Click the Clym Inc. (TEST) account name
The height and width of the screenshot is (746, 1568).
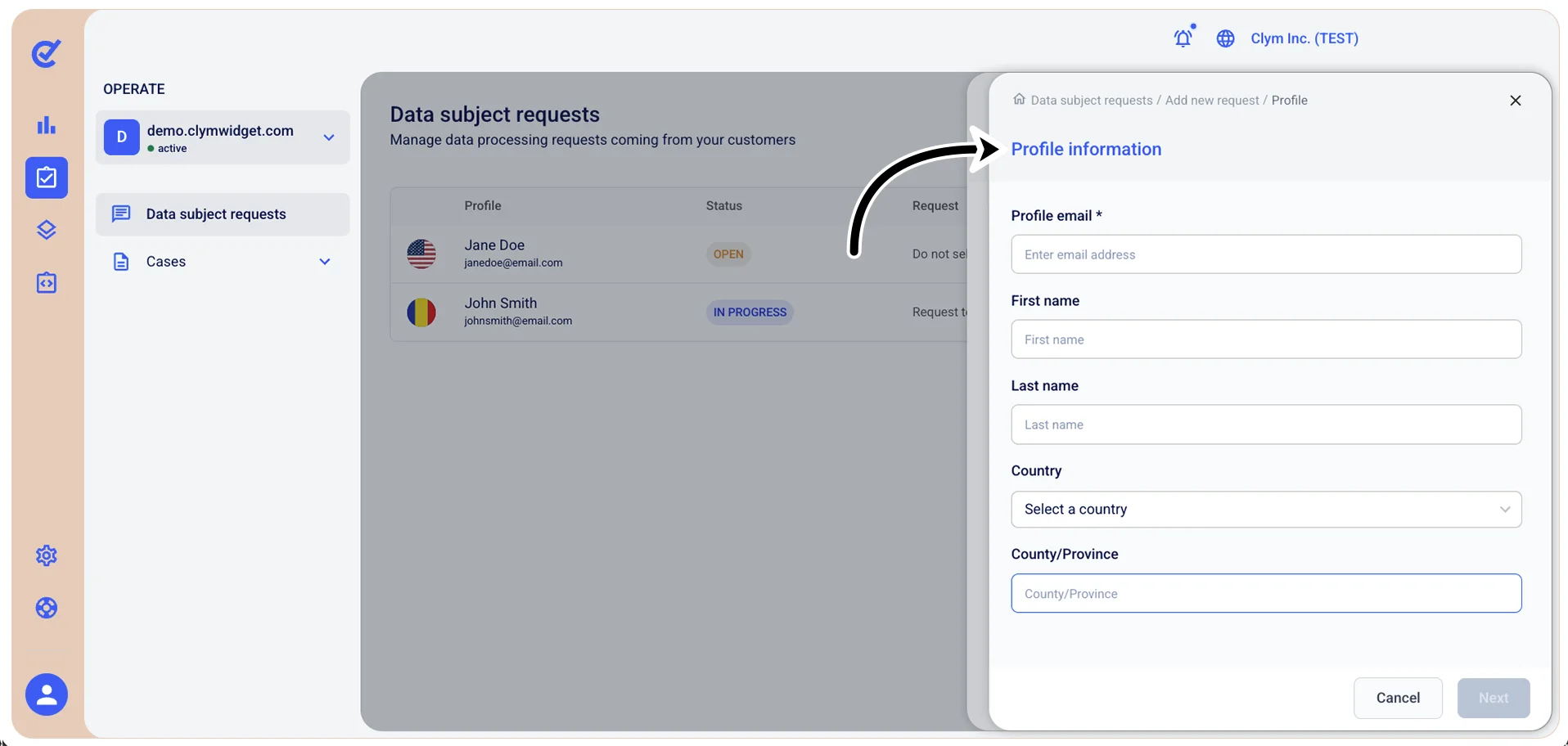coord(1304,38)
